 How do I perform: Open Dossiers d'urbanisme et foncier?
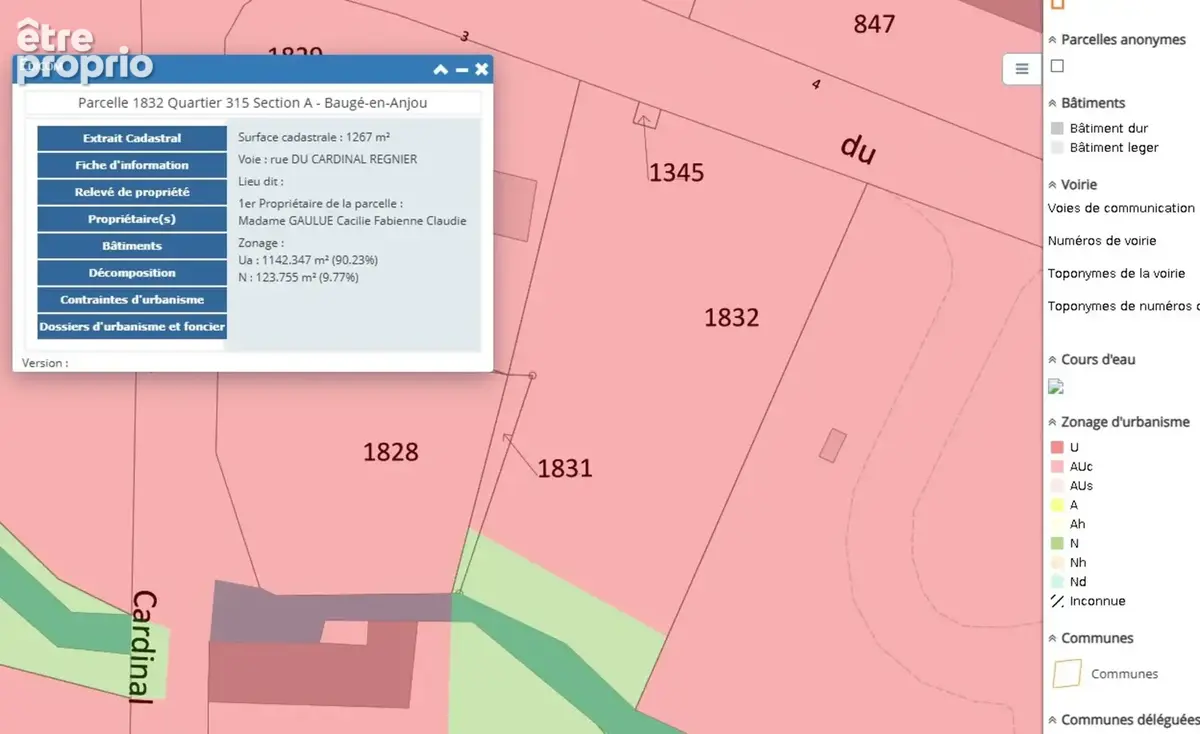tap(132, 327)
